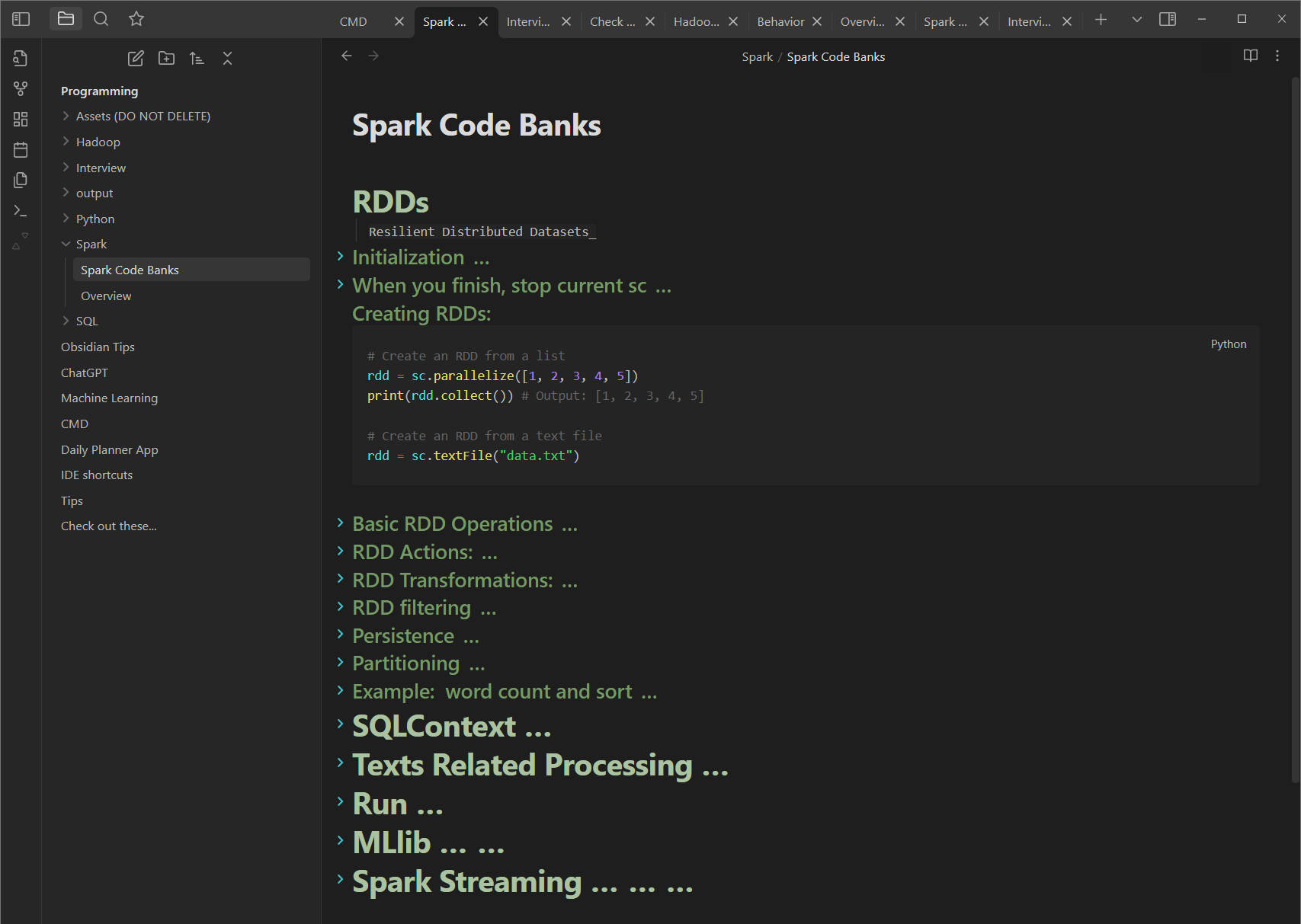The height and width of the screenshot is (924, 1301).
Task: Unfold the Basic RDD Operations heading
Action: [341, 523]
